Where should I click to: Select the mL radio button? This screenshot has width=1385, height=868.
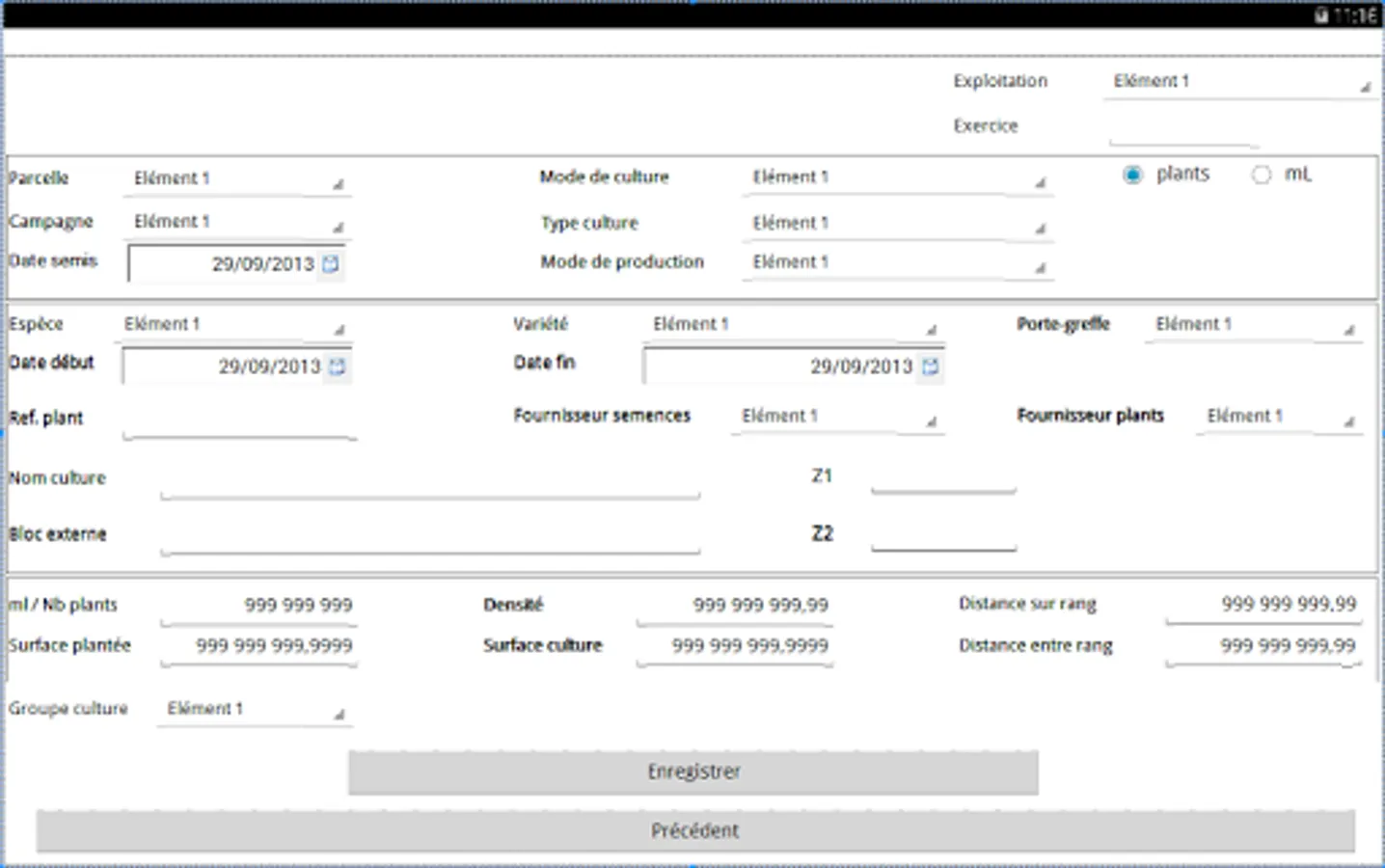(x=1261, y=175)
